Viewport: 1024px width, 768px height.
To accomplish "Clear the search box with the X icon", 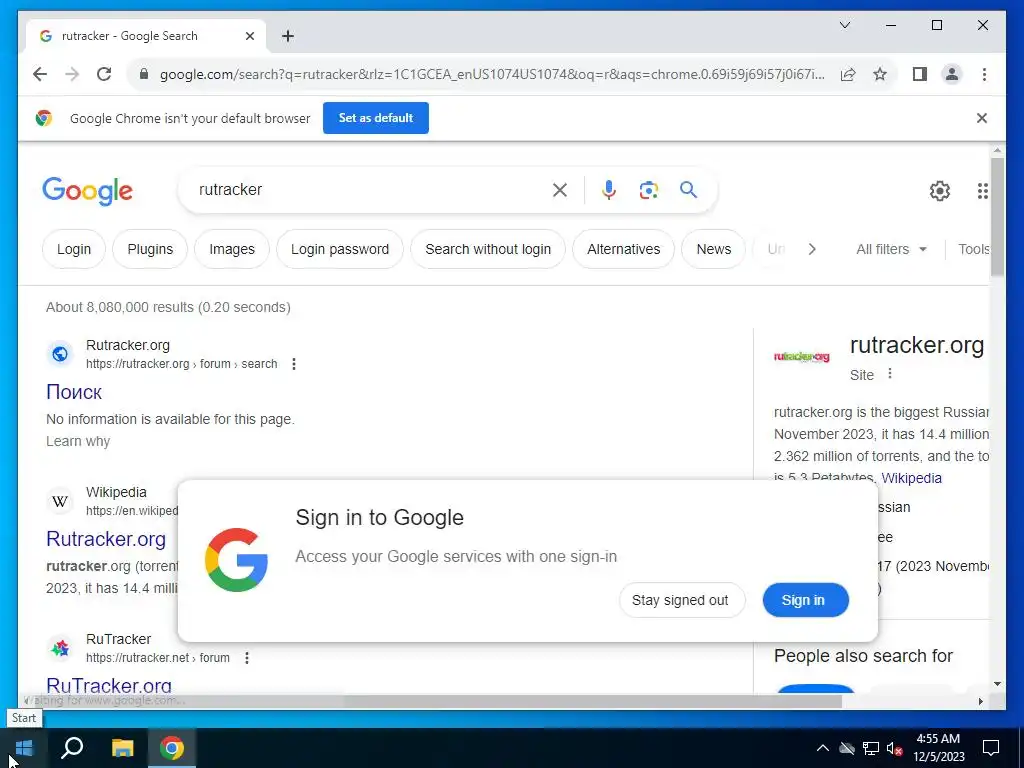I will [560, 190].
